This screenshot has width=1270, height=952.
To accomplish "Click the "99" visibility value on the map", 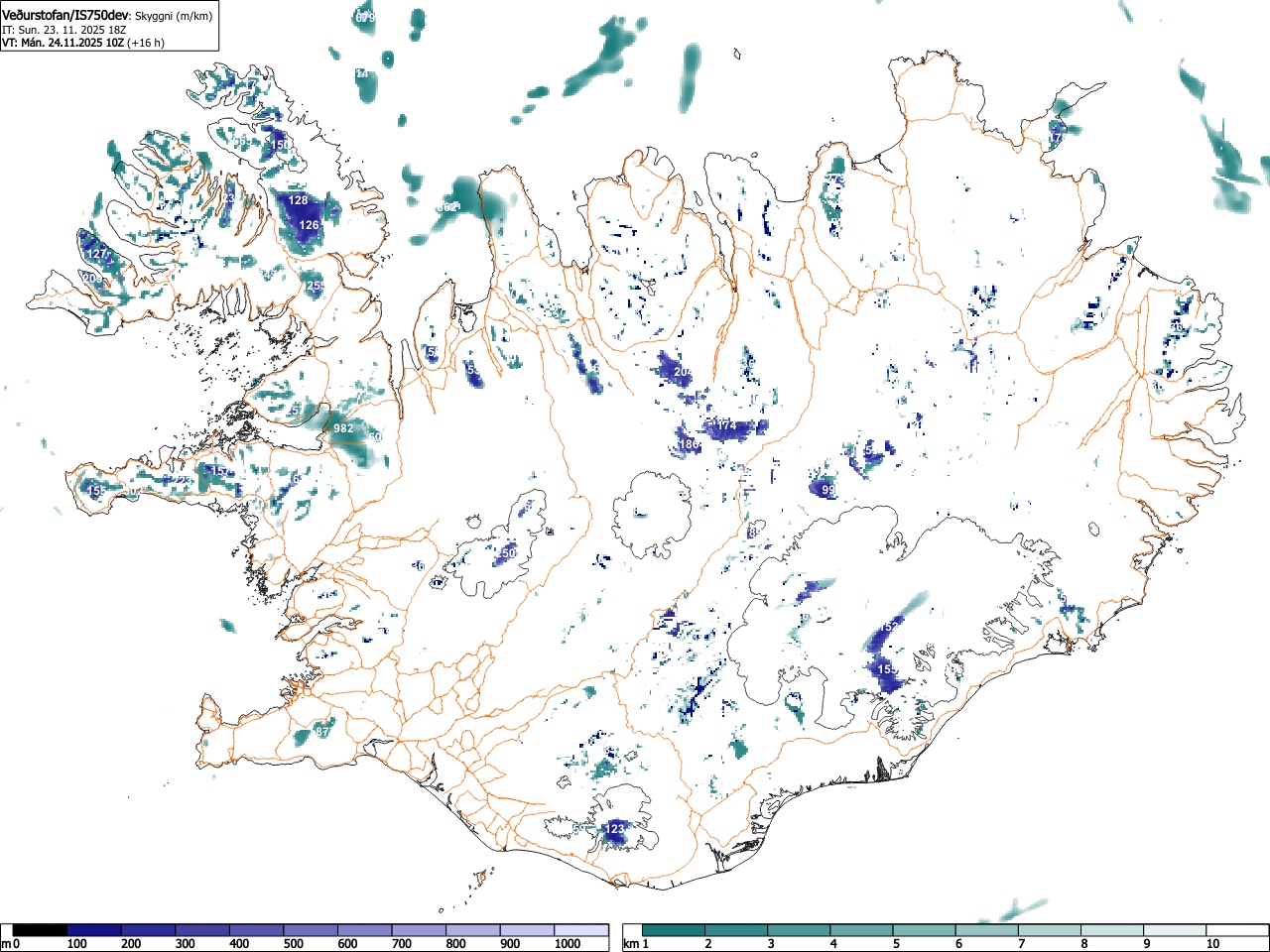I will pos(828,490).
